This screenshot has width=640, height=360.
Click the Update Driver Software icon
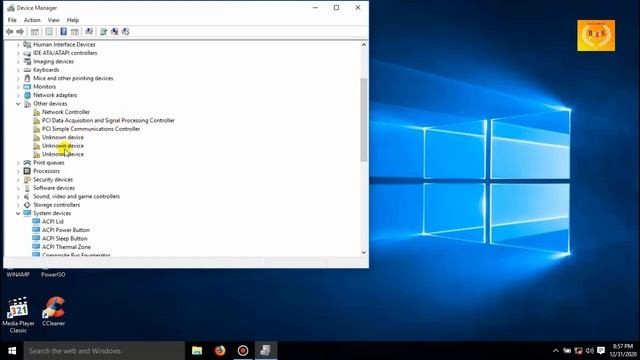(x=103, y=32)
